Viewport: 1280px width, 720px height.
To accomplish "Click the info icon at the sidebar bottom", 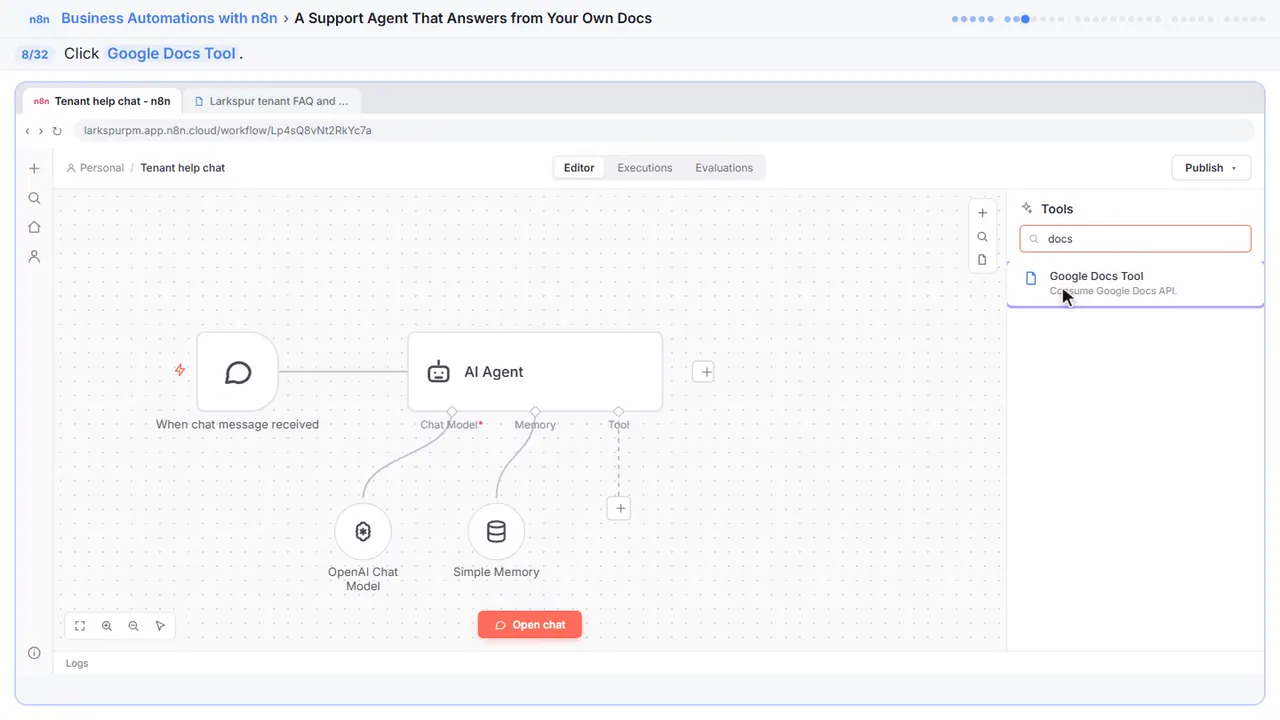I will click(x=34, y=653).
